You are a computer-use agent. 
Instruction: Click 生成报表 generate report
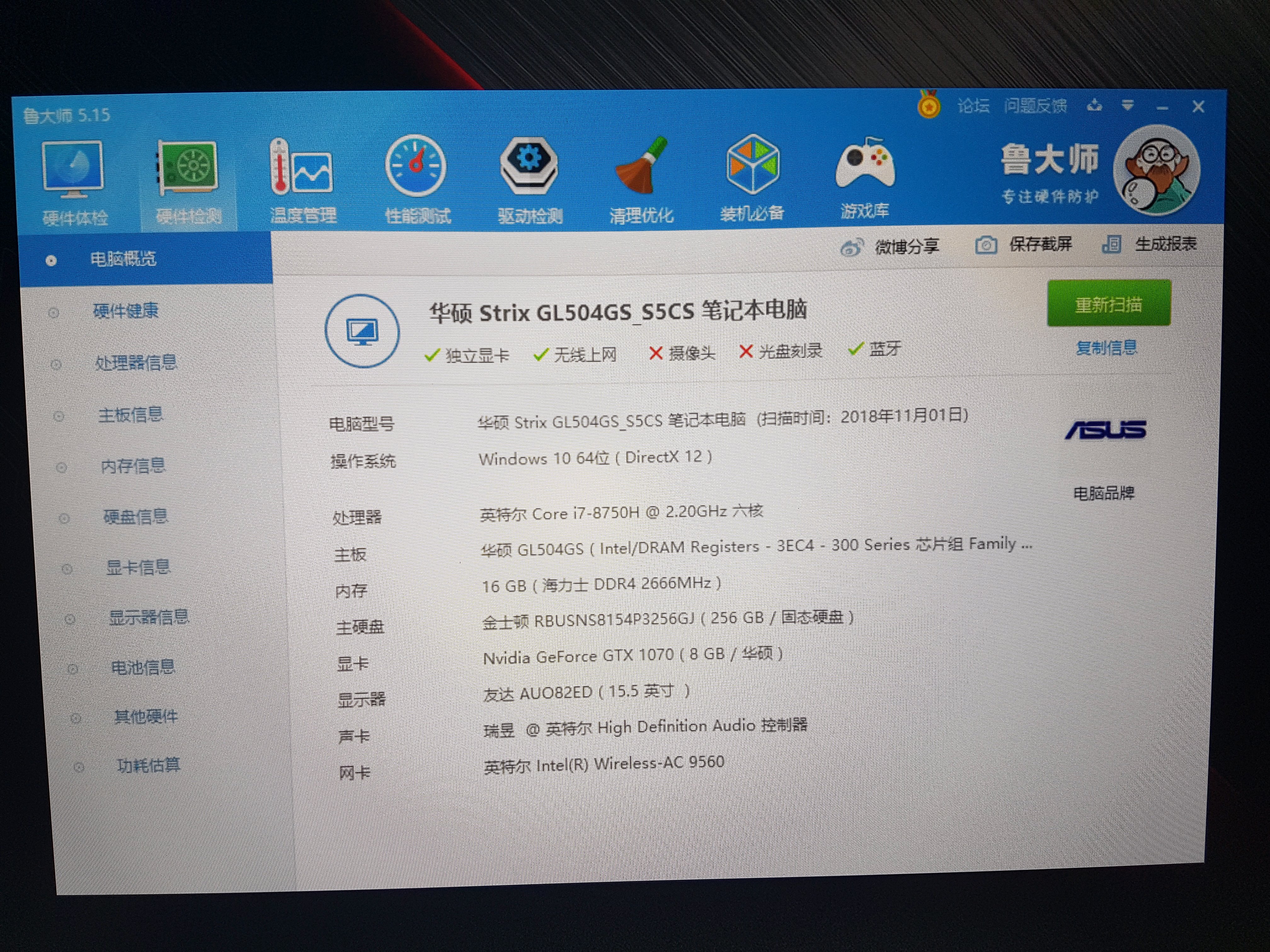[x=1149, y=244]
